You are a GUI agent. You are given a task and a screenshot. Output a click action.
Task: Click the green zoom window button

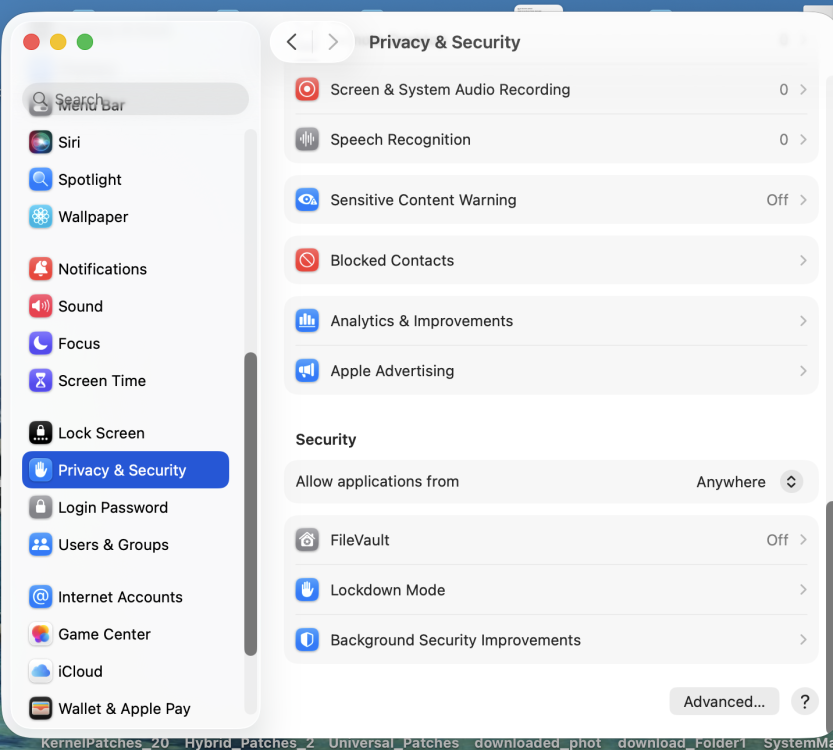(x=85, y=41)
